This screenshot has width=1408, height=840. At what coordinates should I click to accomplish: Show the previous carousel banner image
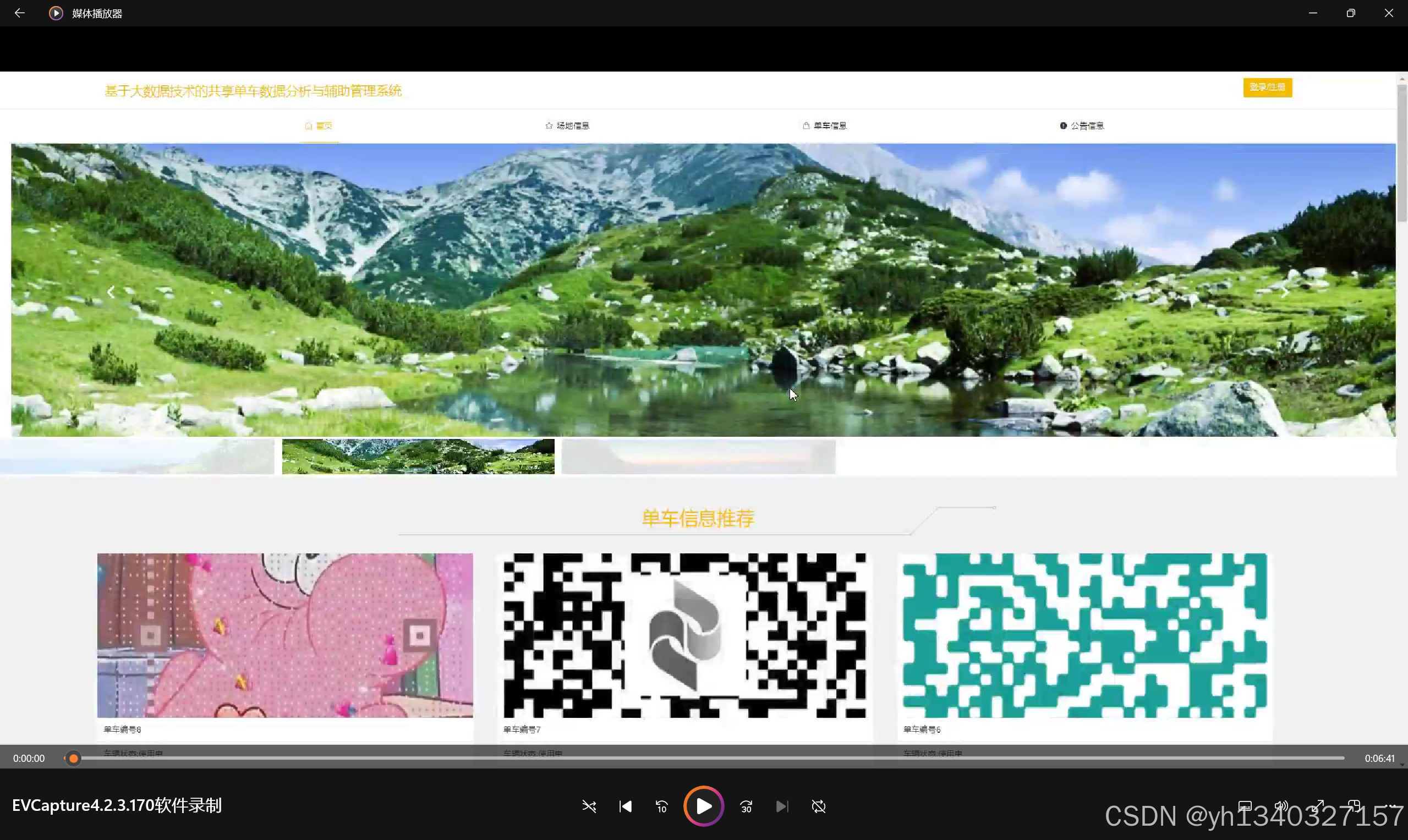(x=111, y=292)
